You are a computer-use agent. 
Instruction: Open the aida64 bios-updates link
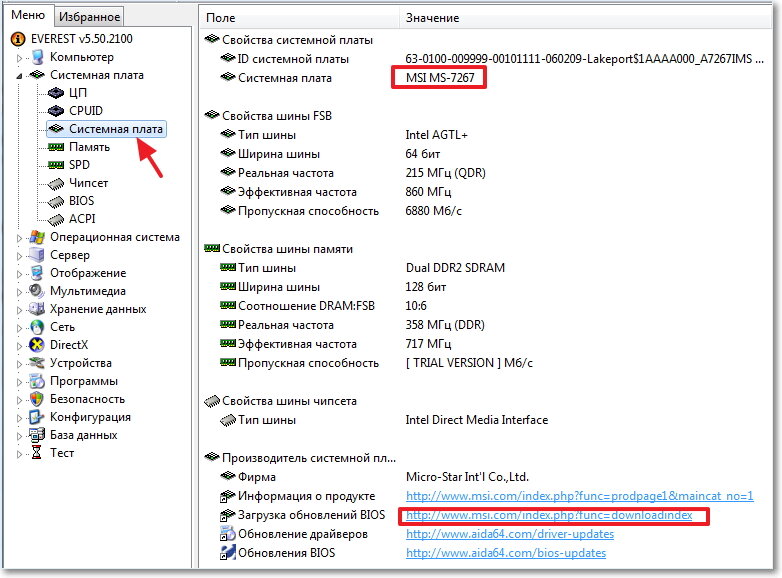506,553
